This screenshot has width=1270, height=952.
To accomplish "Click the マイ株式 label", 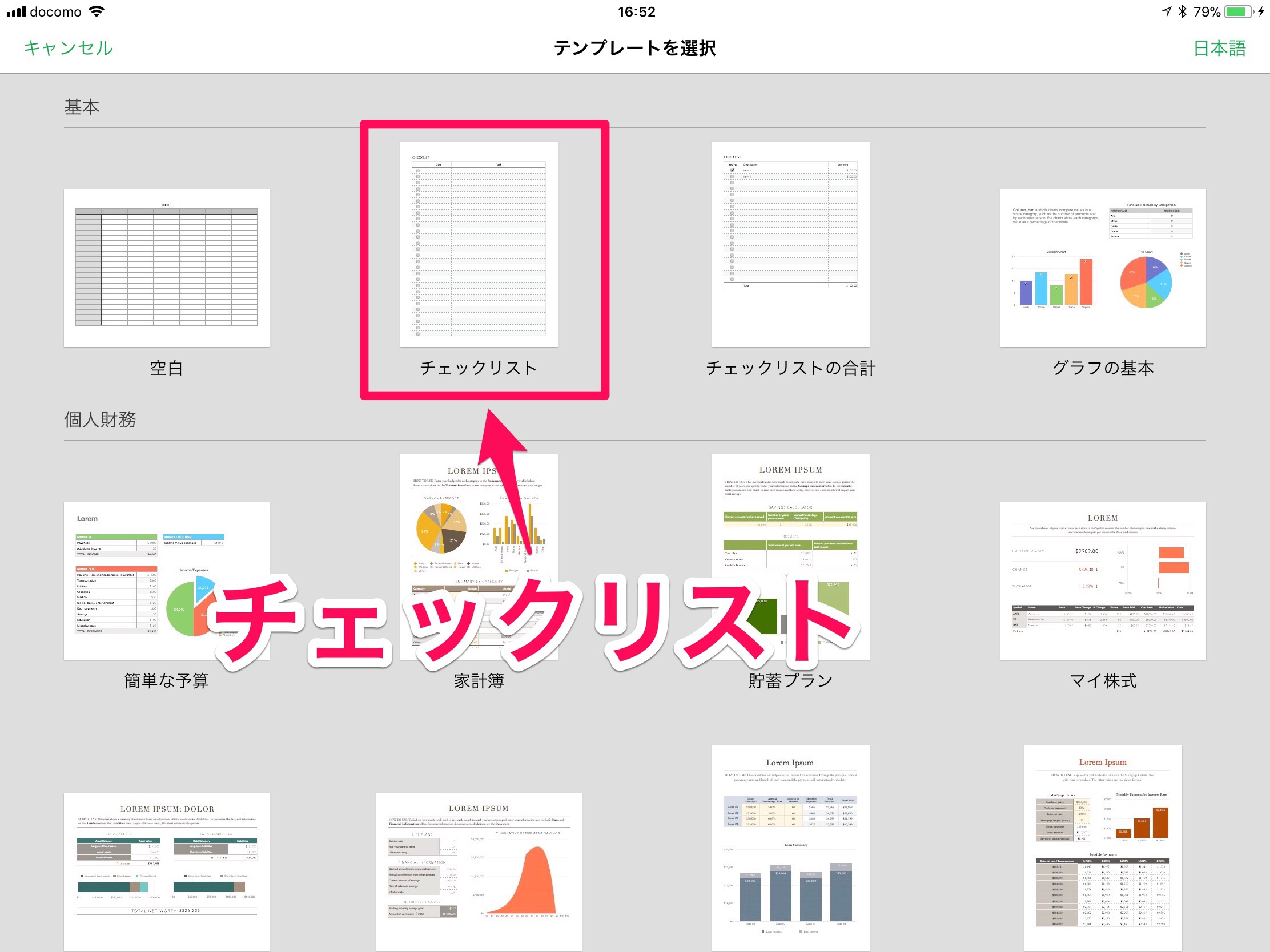I will coord(1103,680).
